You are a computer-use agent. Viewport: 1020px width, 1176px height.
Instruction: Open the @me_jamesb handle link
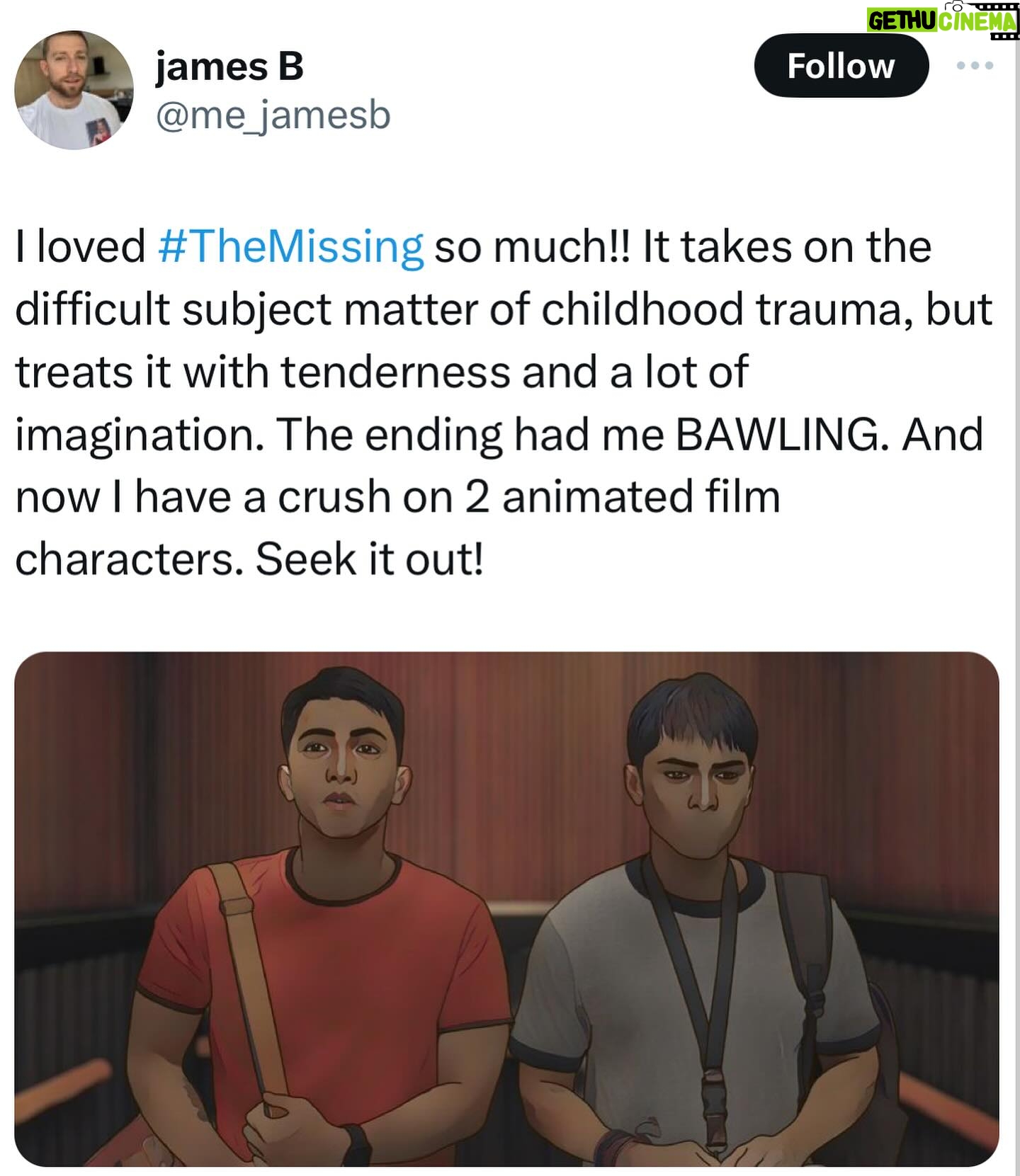click(273, 115)
